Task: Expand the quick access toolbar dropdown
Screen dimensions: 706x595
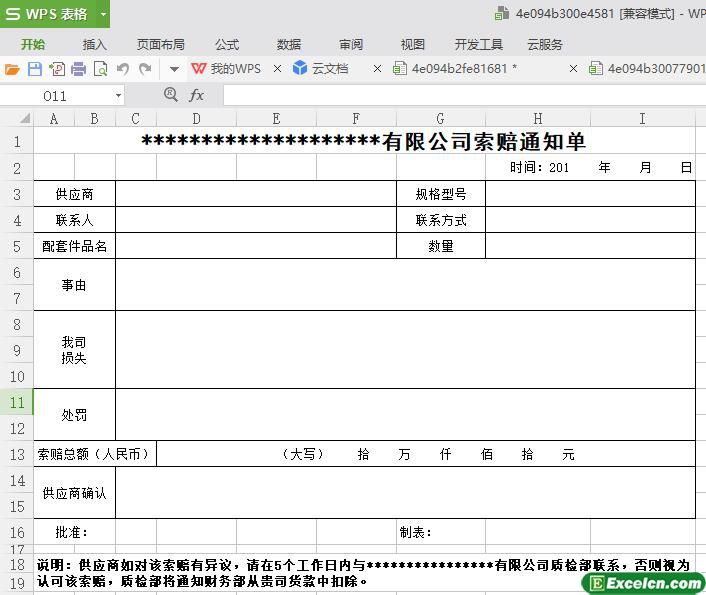Action: click(173, 69)
